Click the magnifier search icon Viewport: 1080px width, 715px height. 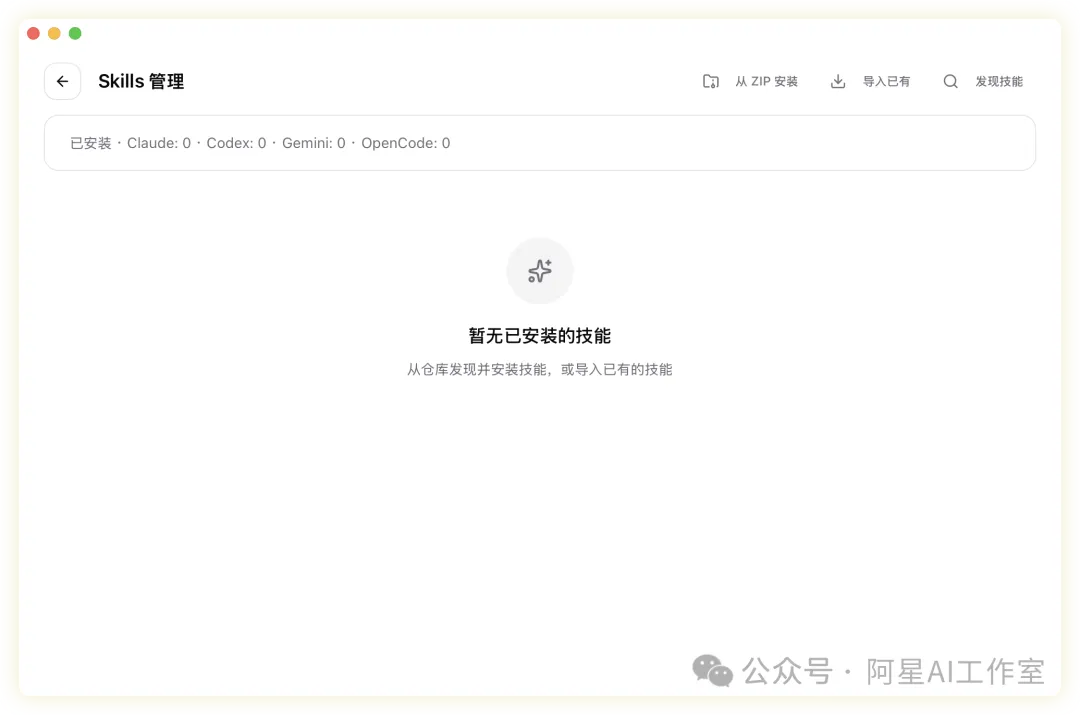(951, 82)
